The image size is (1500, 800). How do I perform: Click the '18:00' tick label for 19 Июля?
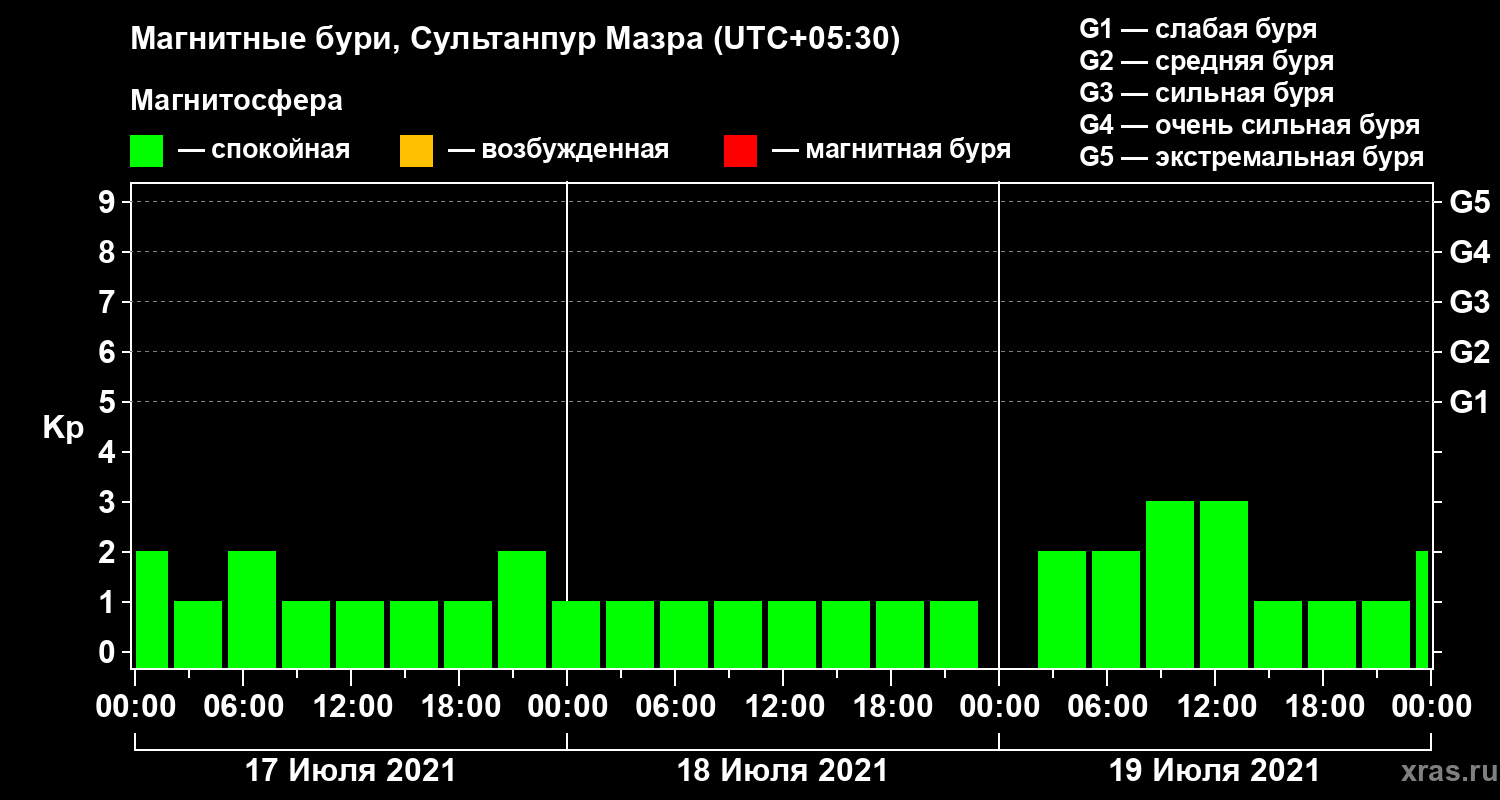1323,707
